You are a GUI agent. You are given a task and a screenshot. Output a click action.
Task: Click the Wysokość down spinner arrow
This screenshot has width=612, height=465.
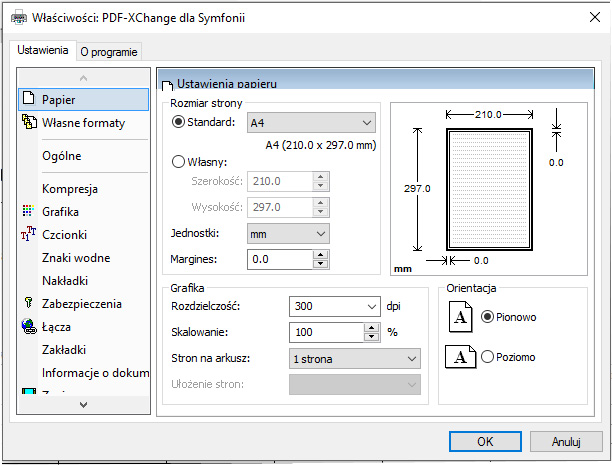coord(320,212)
